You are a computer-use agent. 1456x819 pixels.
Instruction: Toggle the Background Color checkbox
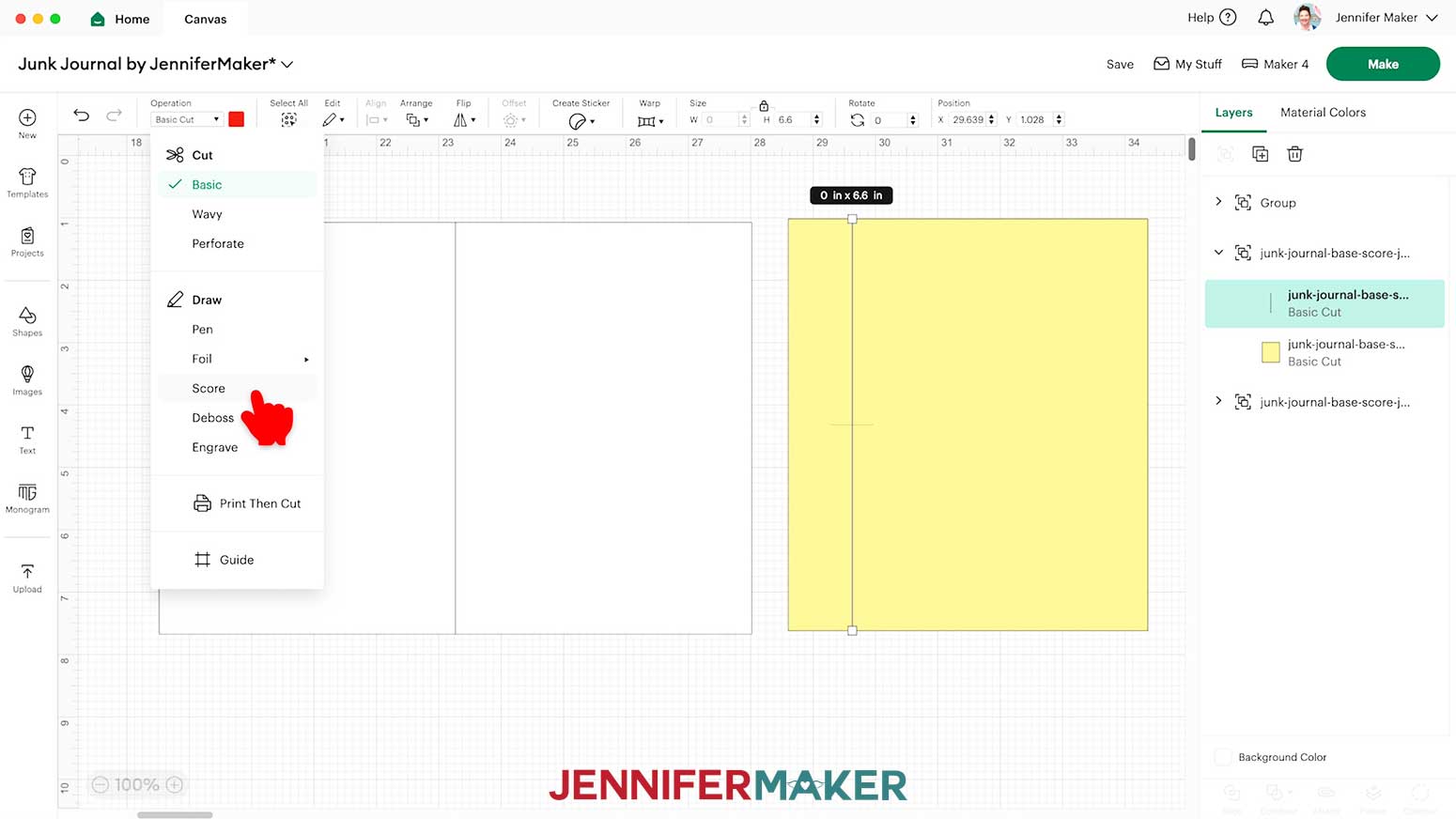[1223, 757]
